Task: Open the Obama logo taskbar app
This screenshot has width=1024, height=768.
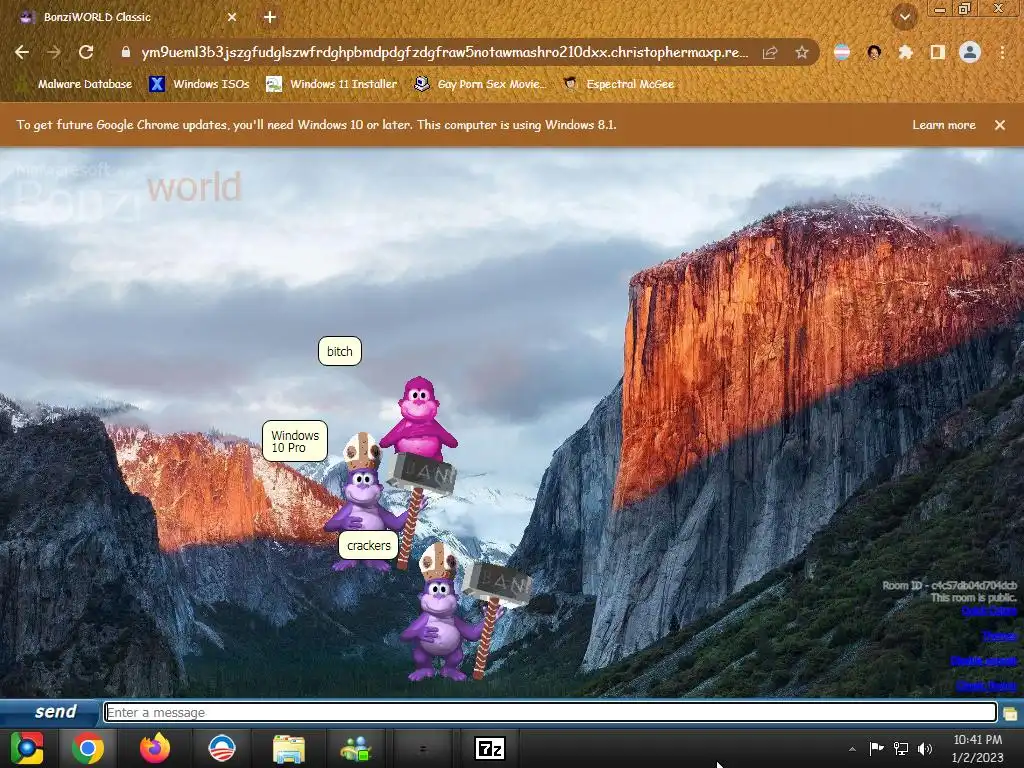Action: (x=221, y=748)
